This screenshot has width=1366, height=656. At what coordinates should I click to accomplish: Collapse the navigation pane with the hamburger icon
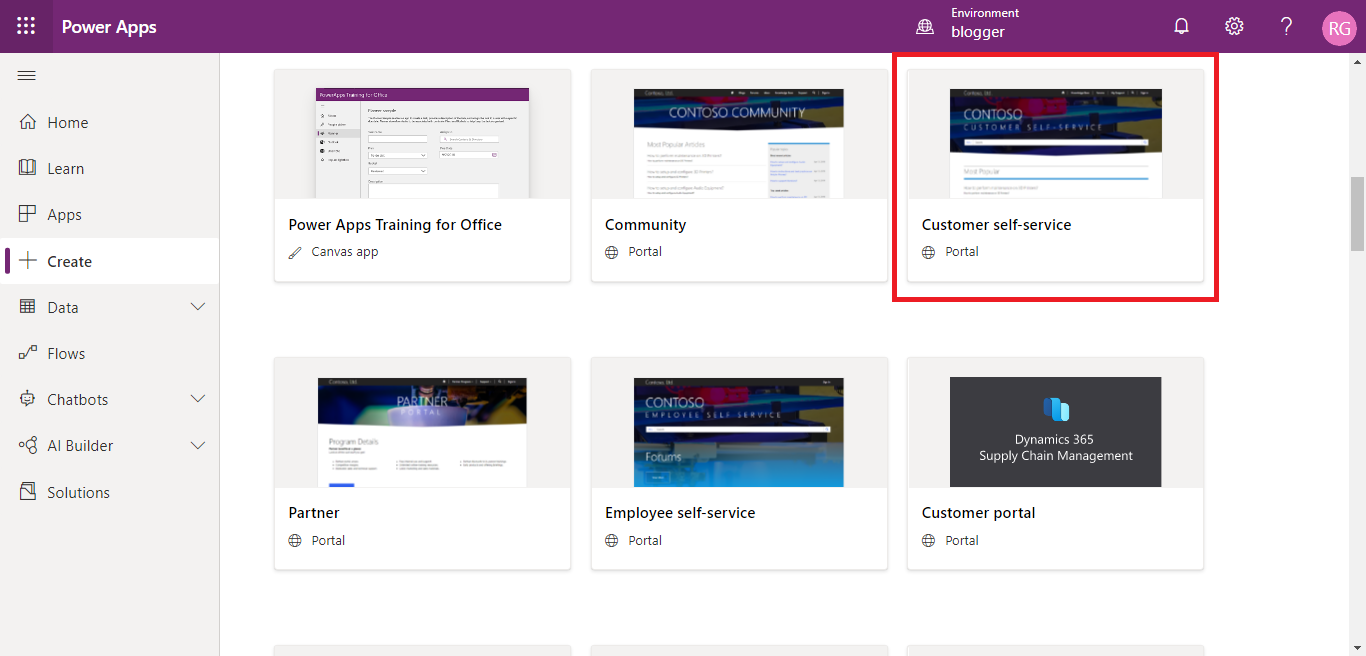(x=26, y=75)
